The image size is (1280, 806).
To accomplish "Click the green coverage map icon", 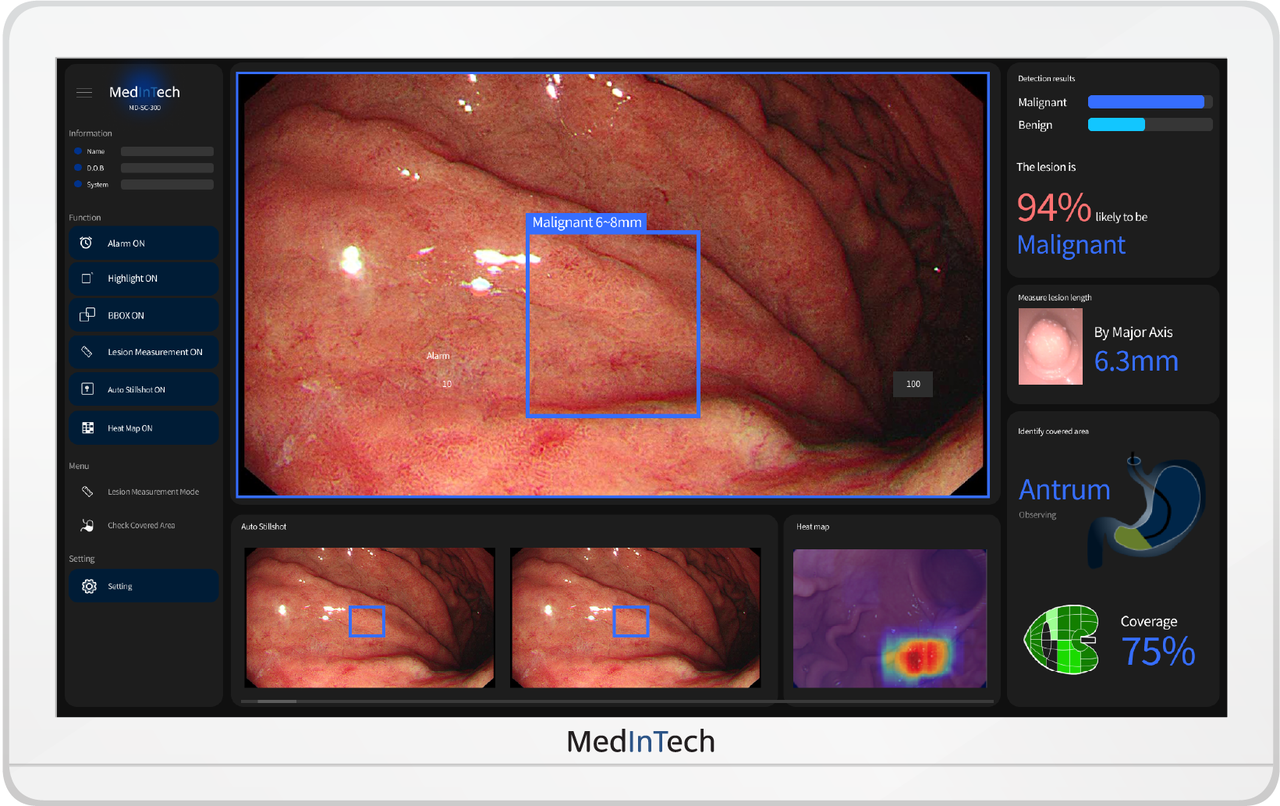I will tap(1060, 641).
